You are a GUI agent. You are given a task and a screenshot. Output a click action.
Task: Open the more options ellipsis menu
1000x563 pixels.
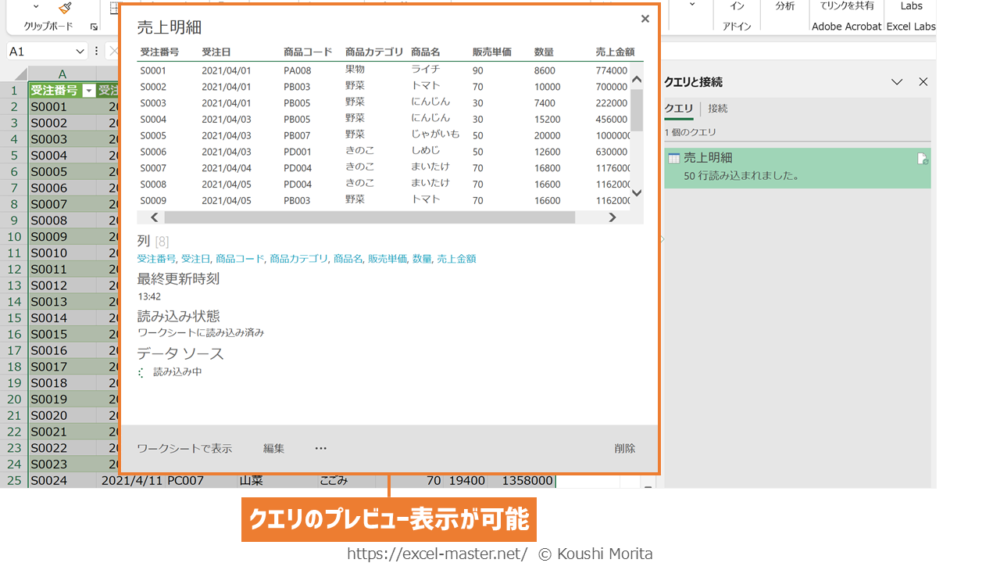(x=320, y=448)
